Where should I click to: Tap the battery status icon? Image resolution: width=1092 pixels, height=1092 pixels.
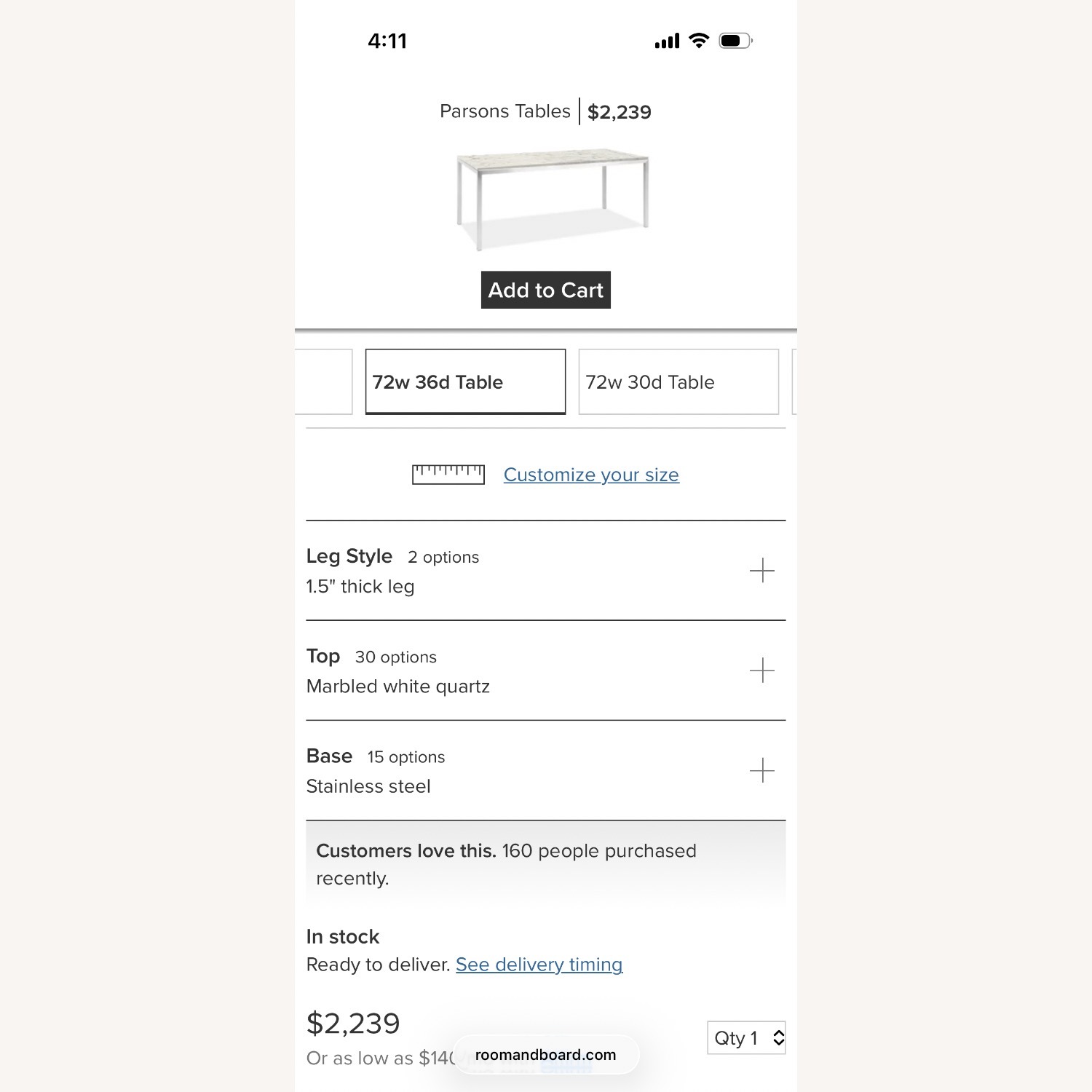tap(735, 41)
